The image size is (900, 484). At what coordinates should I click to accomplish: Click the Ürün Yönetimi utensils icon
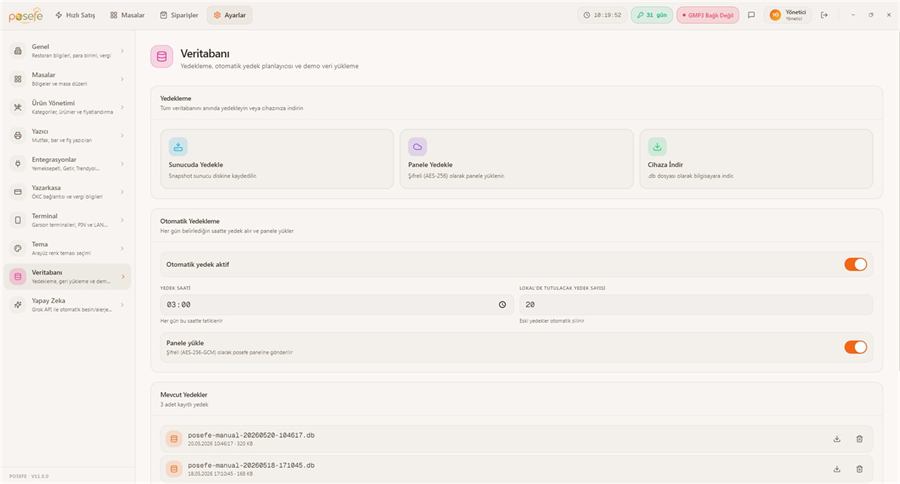coord(18,107)
